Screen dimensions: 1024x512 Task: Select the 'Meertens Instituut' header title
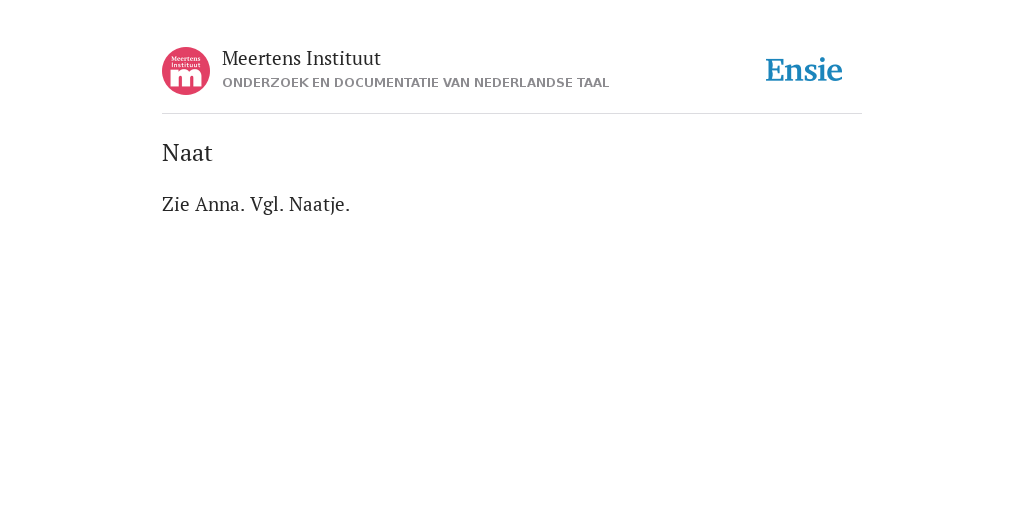[x=301, y=59]
